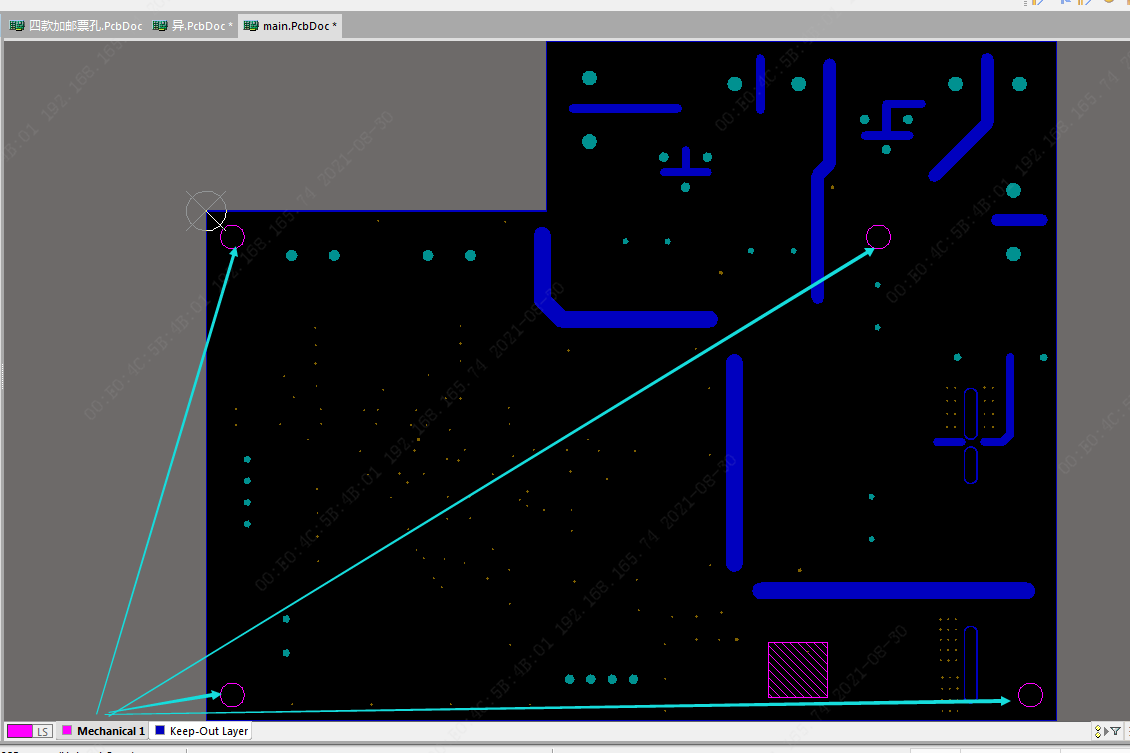Click the PCB icon on main.PcbDoc tab
Screen dimensions: 1130x753
251,26
